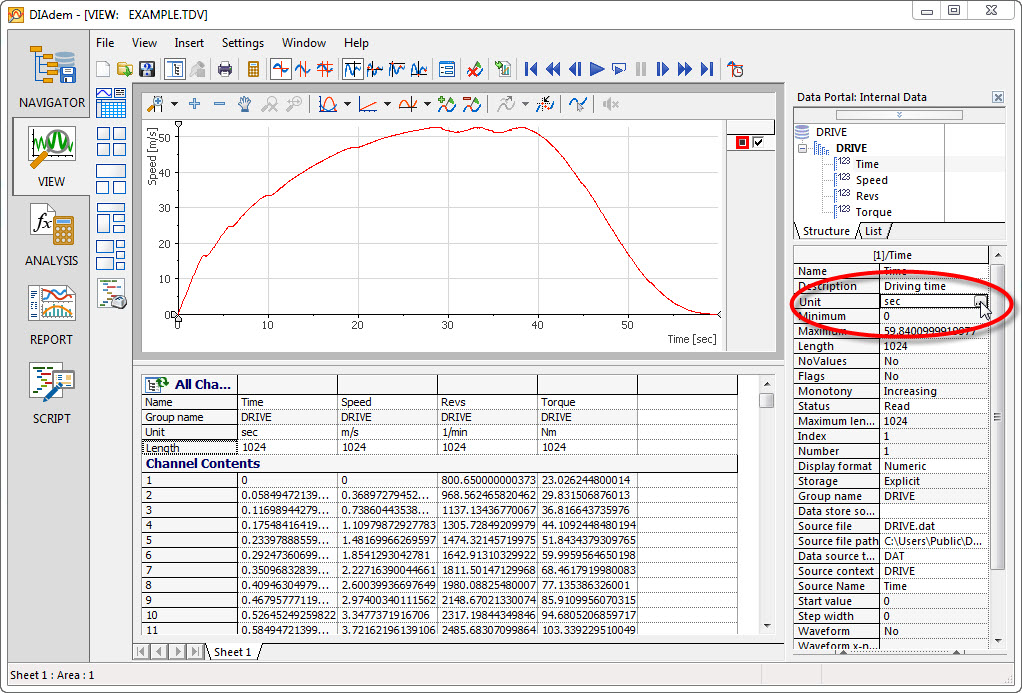Screen dimensions: 1022x693
Task: Collapse the DRIVE group tree node
Action: click(803, 148)
